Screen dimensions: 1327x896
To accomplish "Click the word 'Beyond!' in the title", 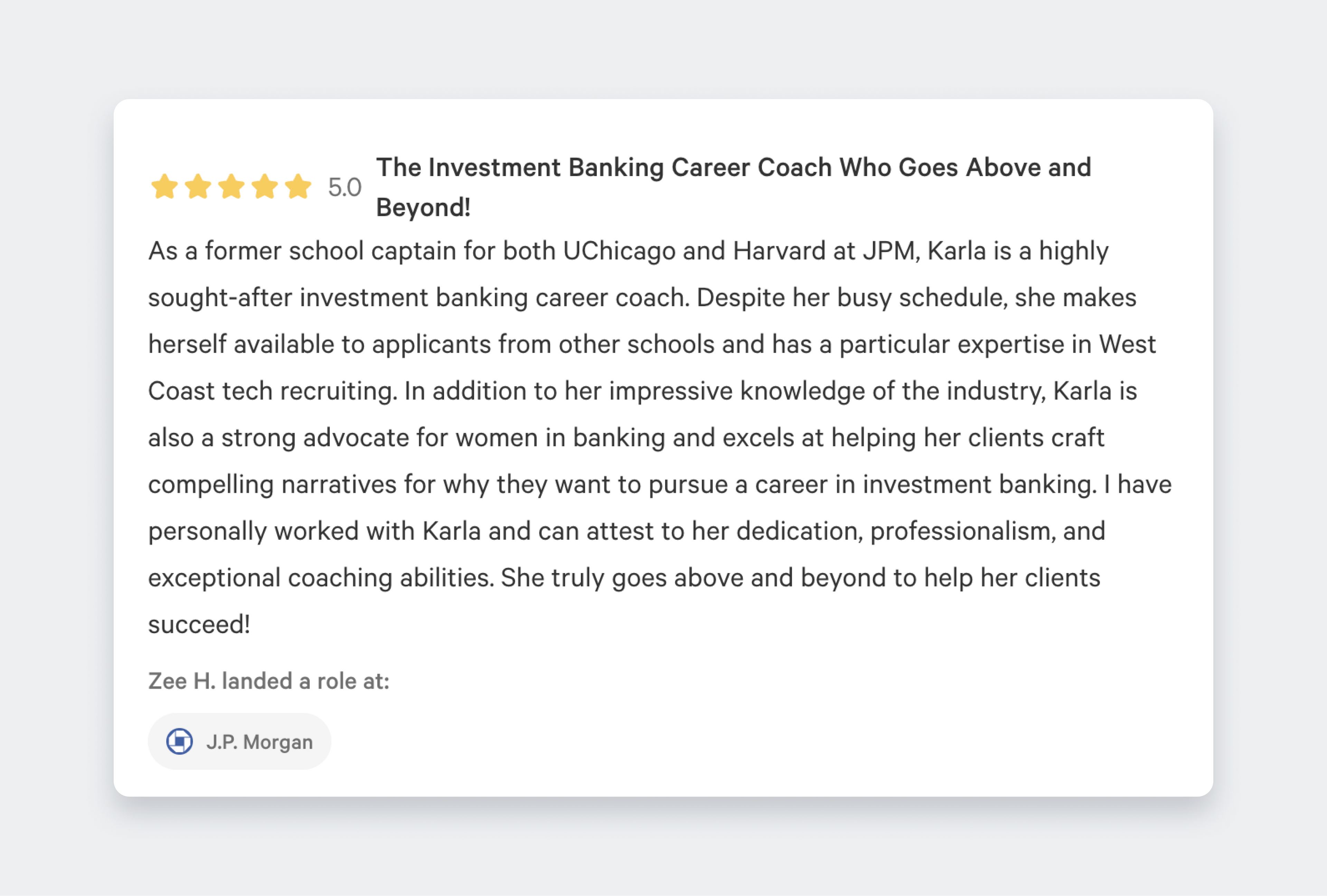I will tap(423, 208).
